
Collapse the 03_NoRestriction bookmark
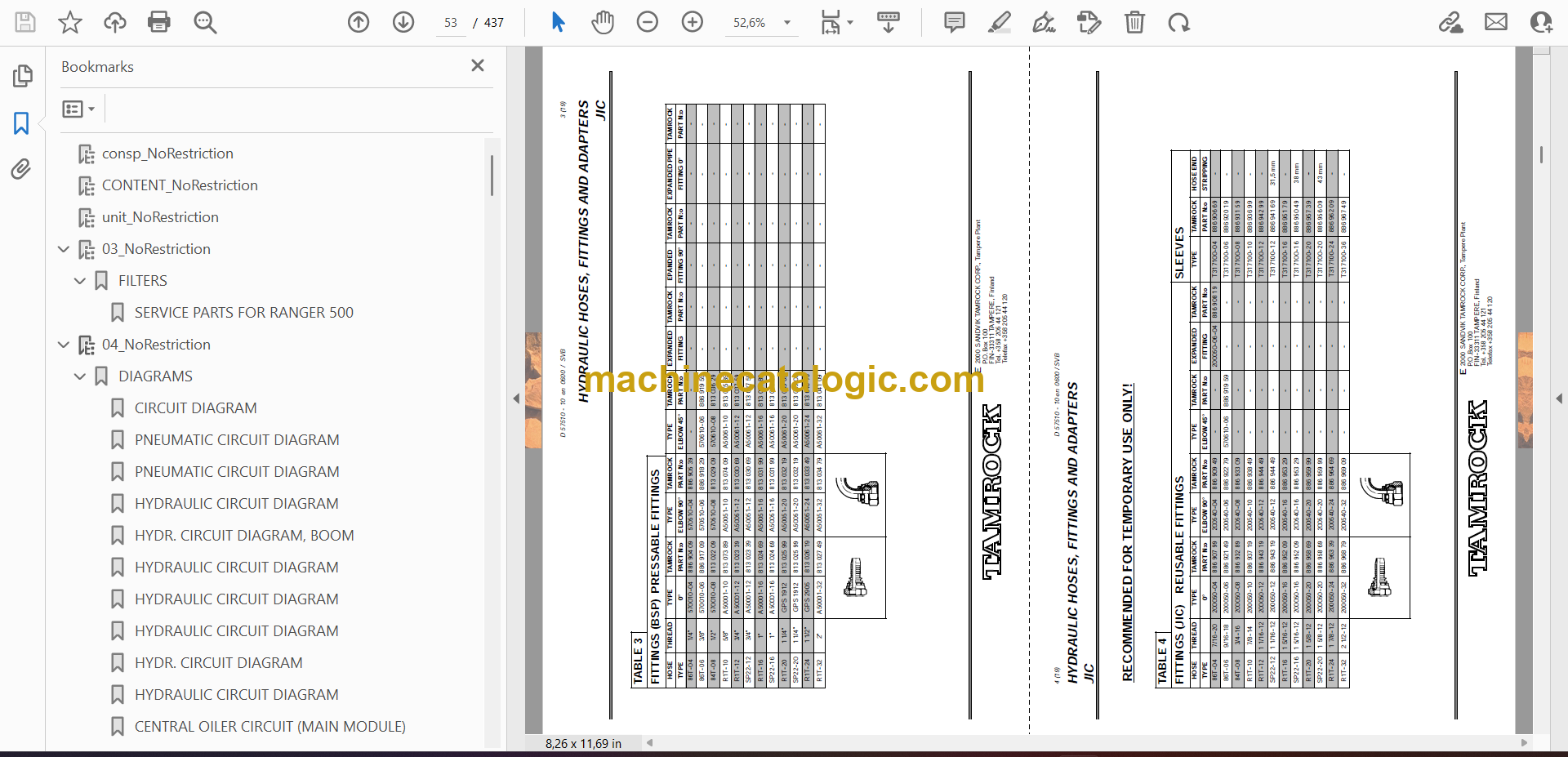point(64,249)
